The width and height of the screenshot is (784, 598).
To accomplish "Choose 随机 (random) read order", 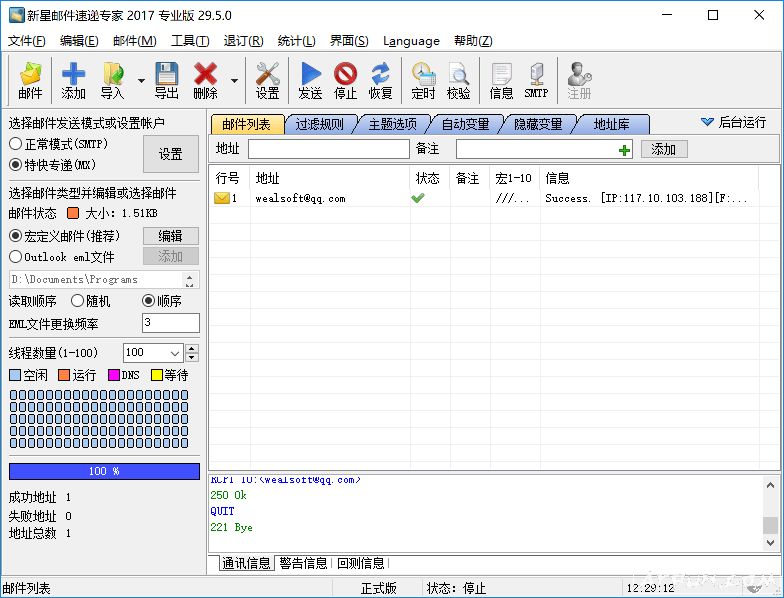I will 77,301.
